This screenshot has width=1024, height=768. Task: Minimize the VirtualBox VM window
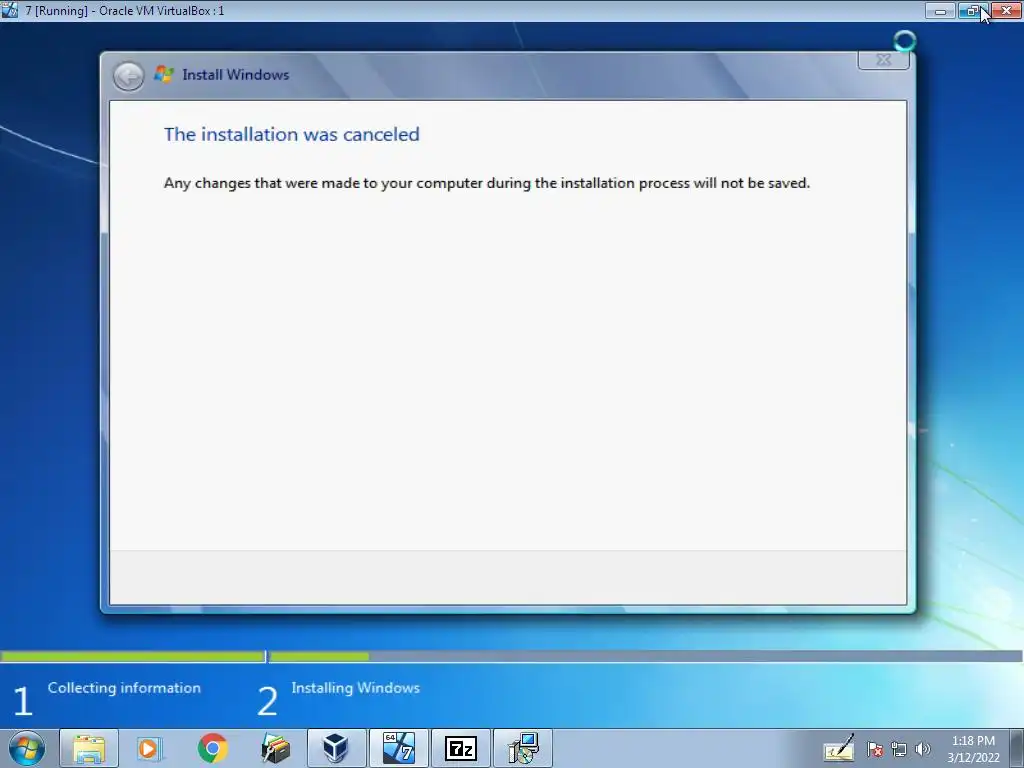(x=940, y=10)
